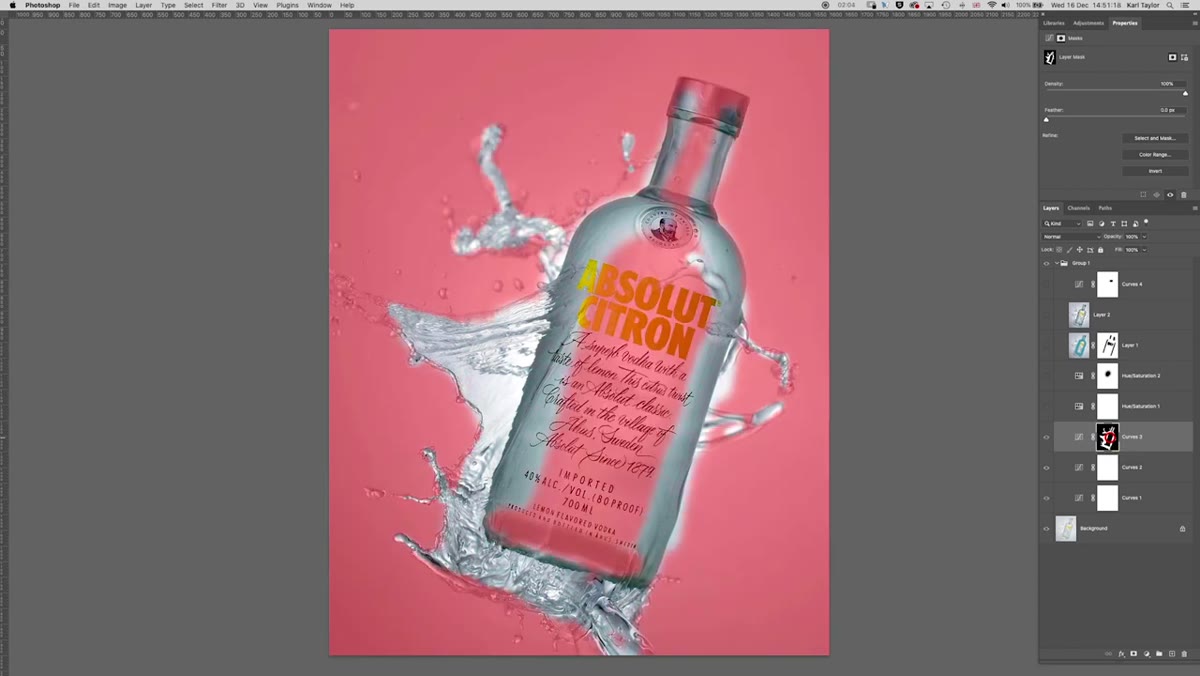Screen dimensions: 1200x676
Task: Click Hue/Saturation 2 adjustment layer icon
Action: click(x=1079, y=376)
